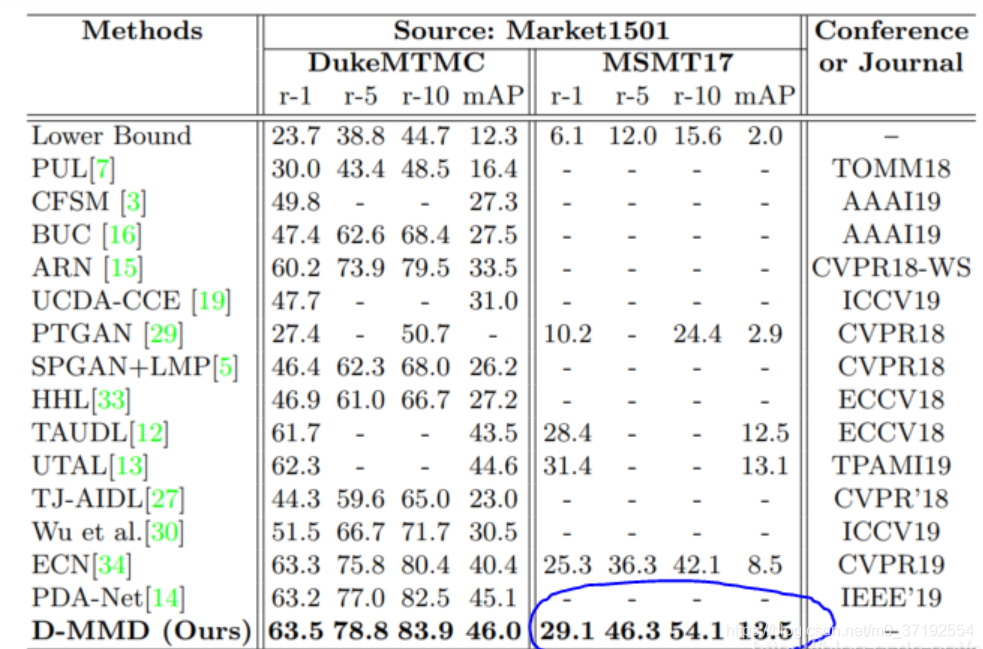The image size is (983, 649).
Task: Follow reference [16] for BUC
Action: 122,235
